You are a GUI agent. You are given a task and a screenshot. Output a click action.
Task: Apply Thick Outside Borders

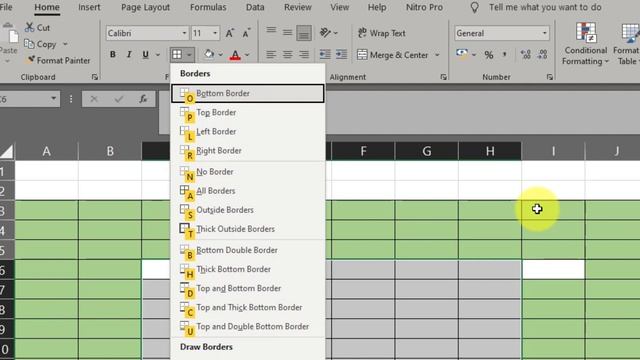248,229
